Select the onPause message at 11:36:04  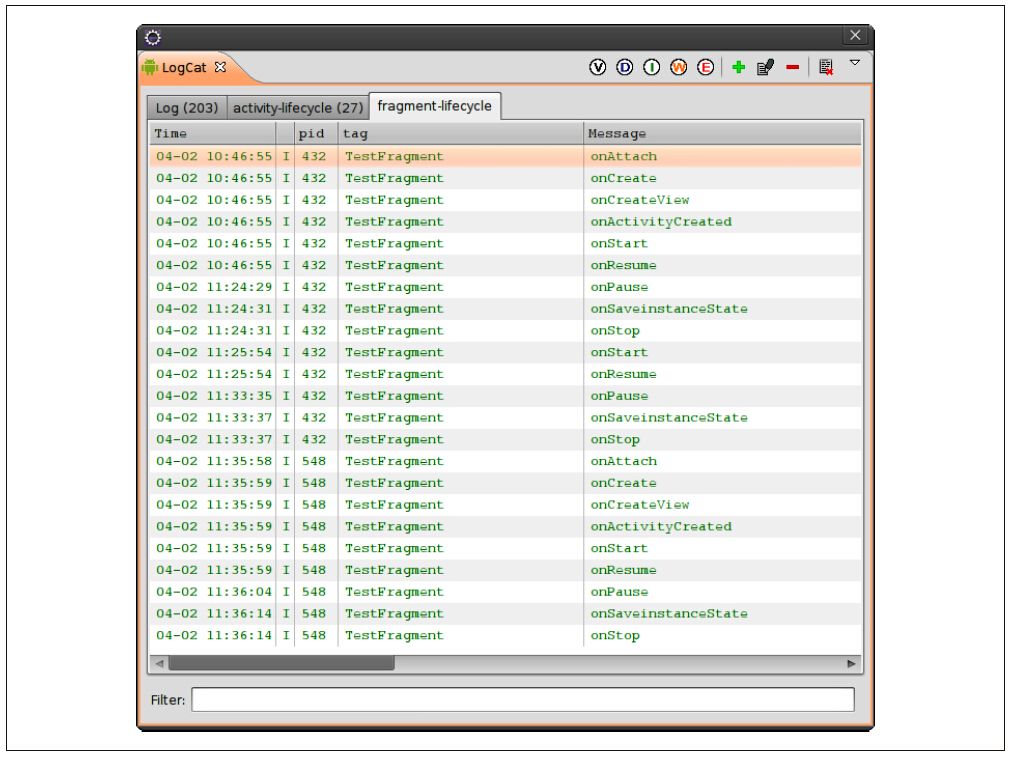[x=619, y=592]
